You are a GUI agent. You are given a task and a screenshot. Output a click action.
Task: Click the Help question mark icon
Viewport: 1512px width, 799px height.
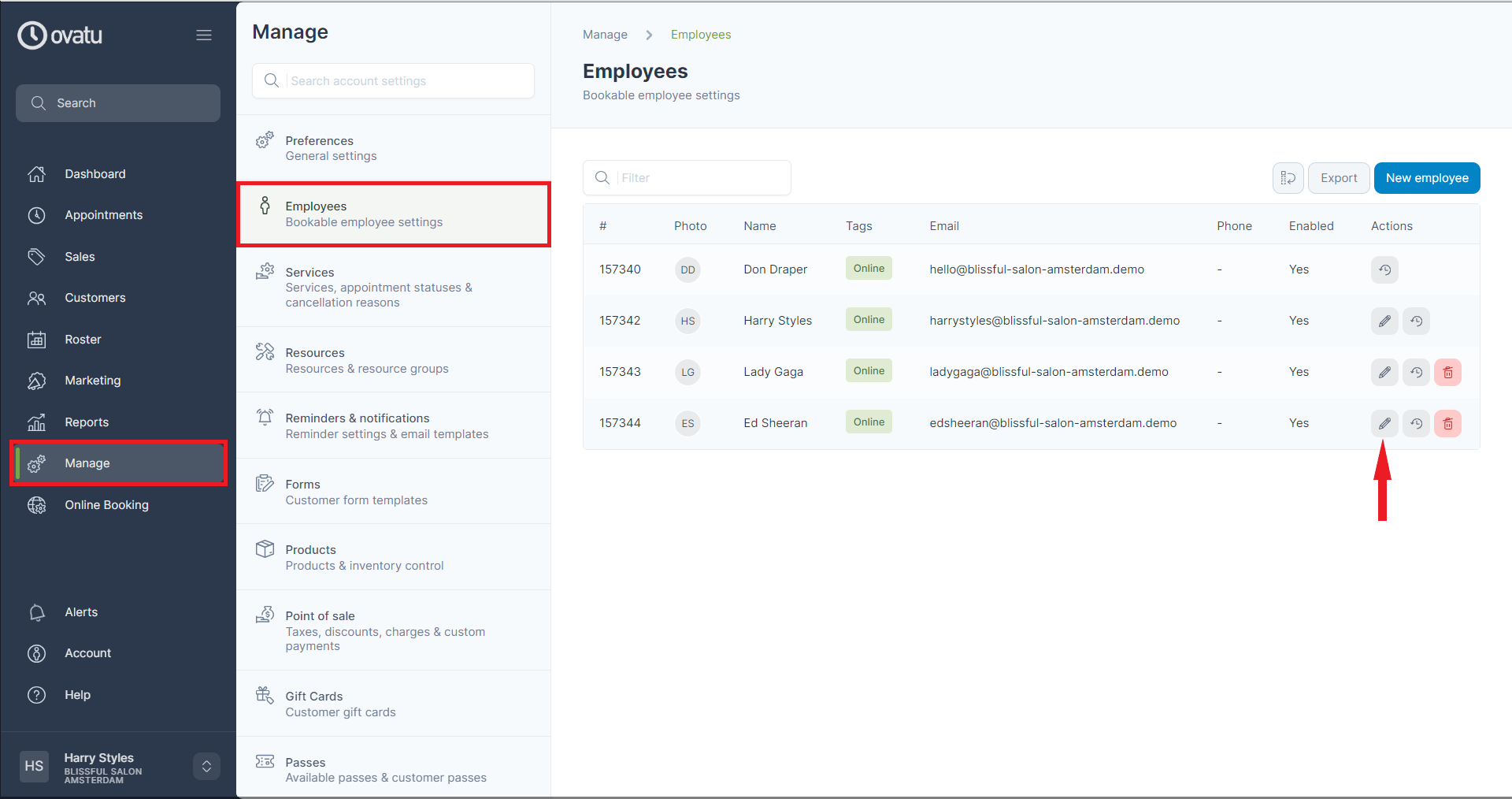pyautogui.click(x=37, y=695)
